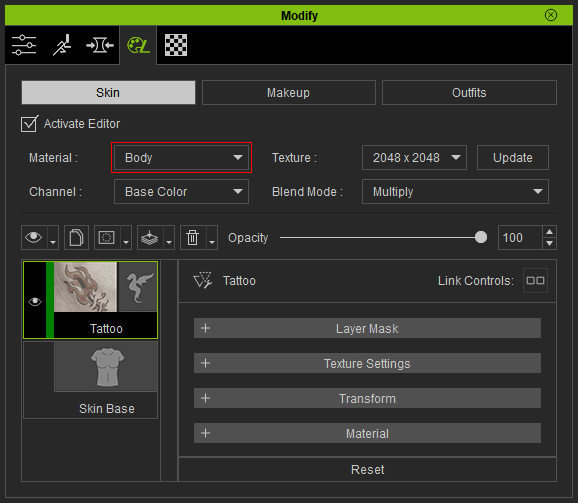Uncheck the Activate Editor checkbox

click(x=29, y=124)
